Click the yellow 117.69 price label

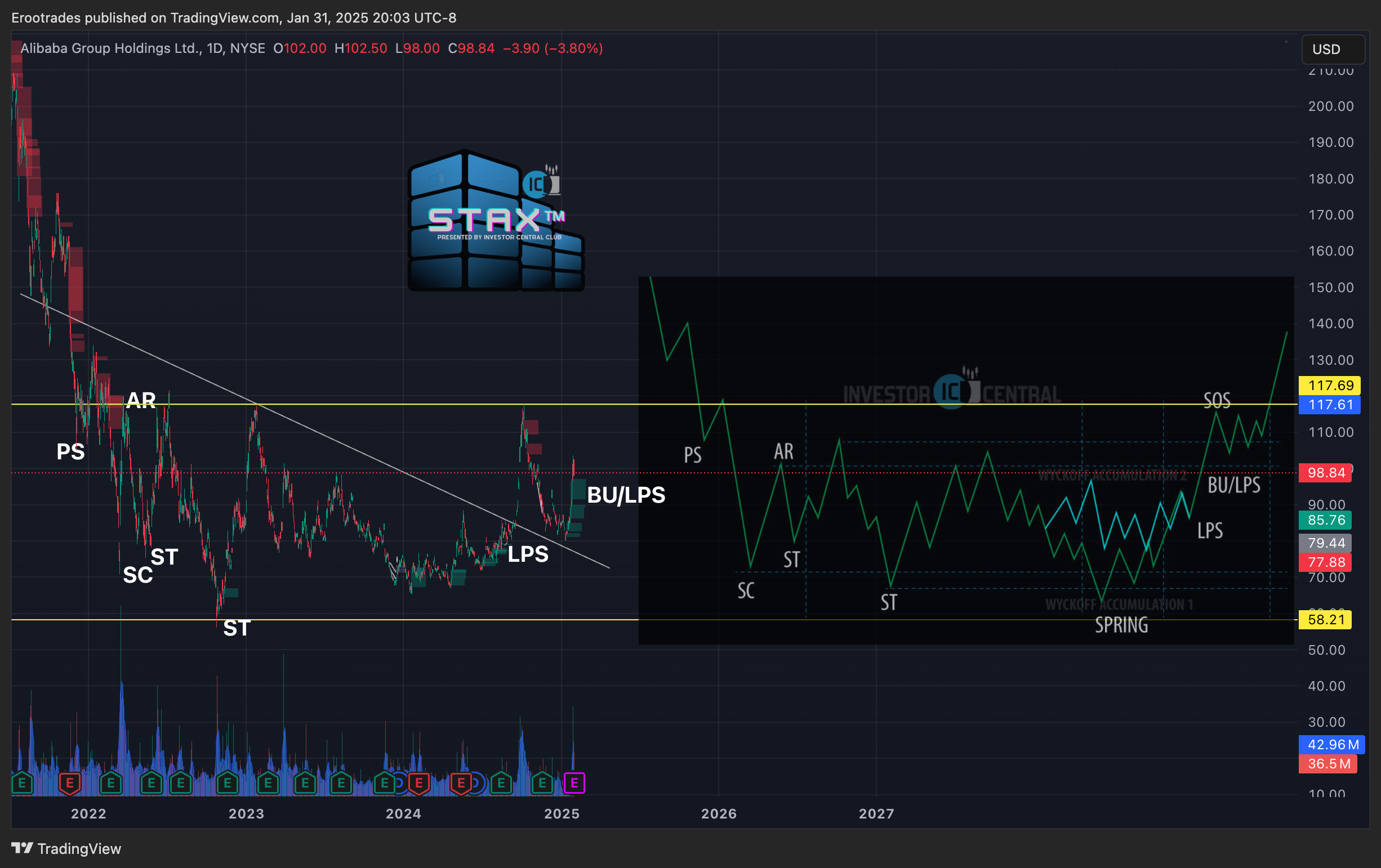pyautogui.click(x=1330, y=385)
